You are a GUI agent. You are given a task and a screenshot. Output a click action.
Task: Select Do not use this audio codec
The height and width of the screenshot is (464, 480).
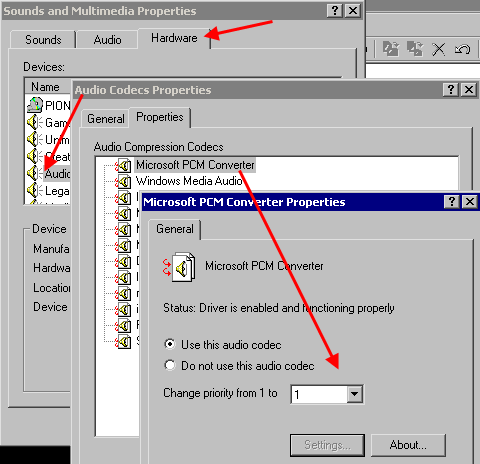170,365
